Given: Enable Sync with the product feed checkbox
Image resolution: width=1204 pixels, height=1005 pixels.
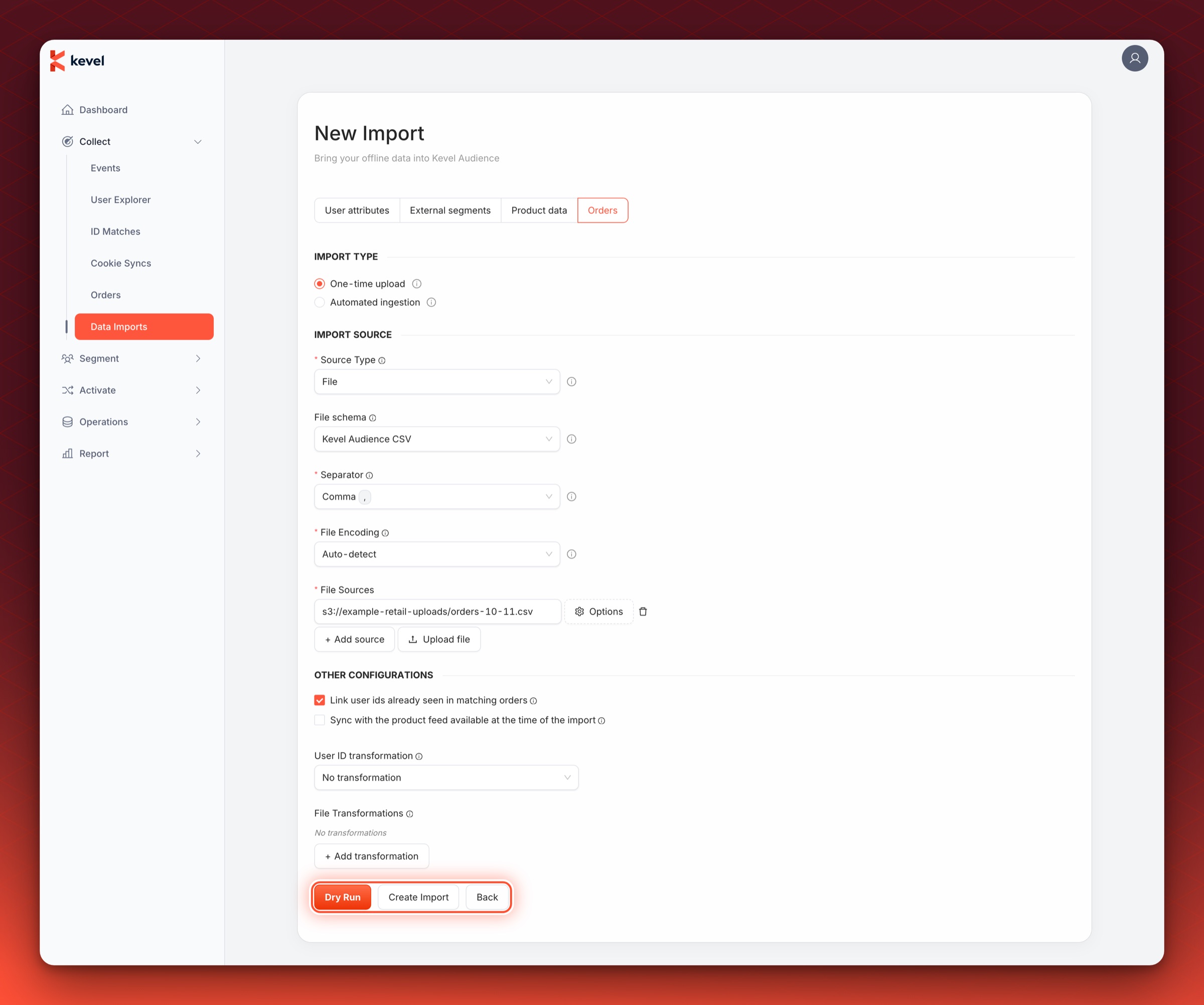Looking at the screenshot, I should point(320,720).
